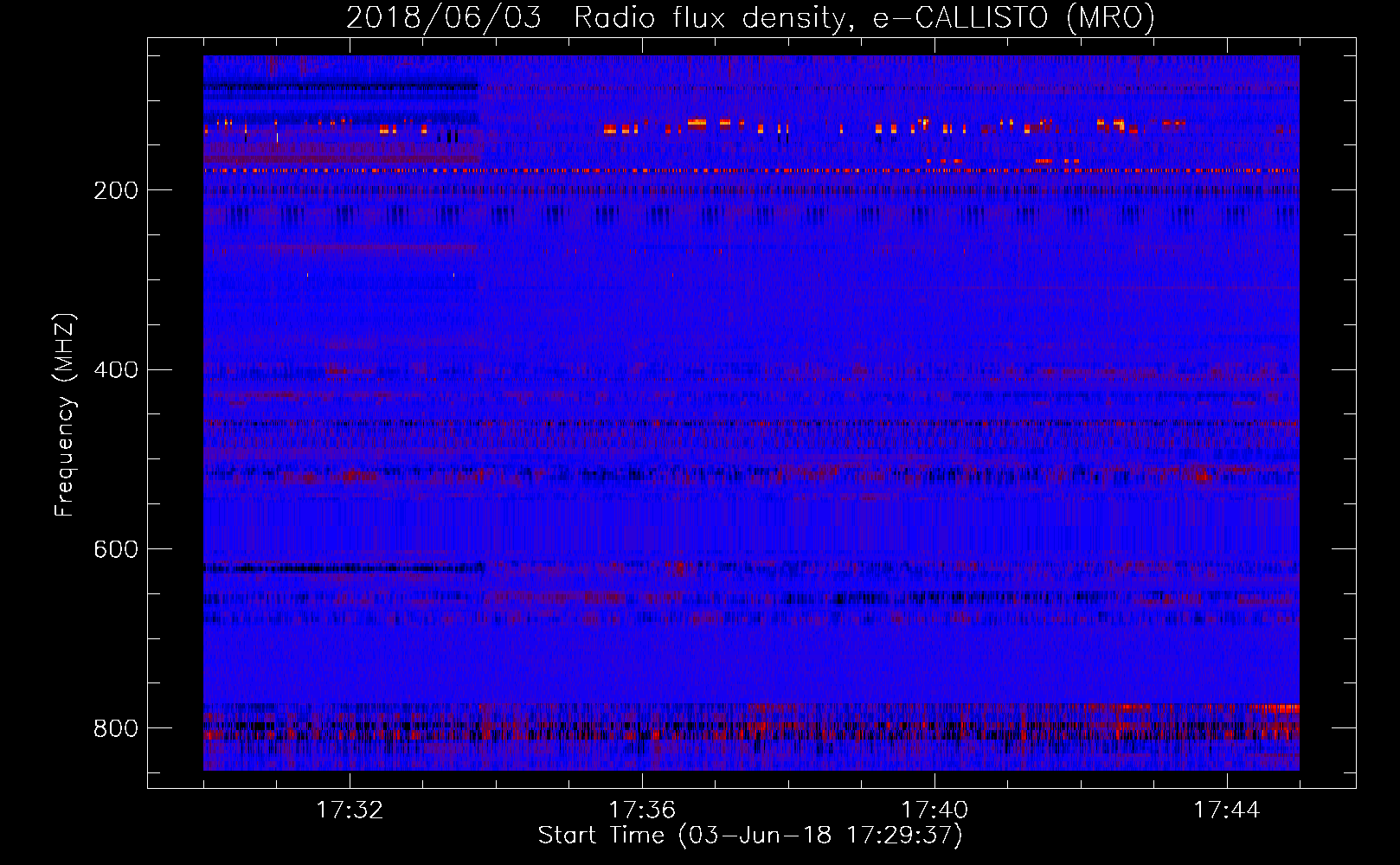Click the '17:36' time tick label
1400x865 pixels.
point(642,810)
